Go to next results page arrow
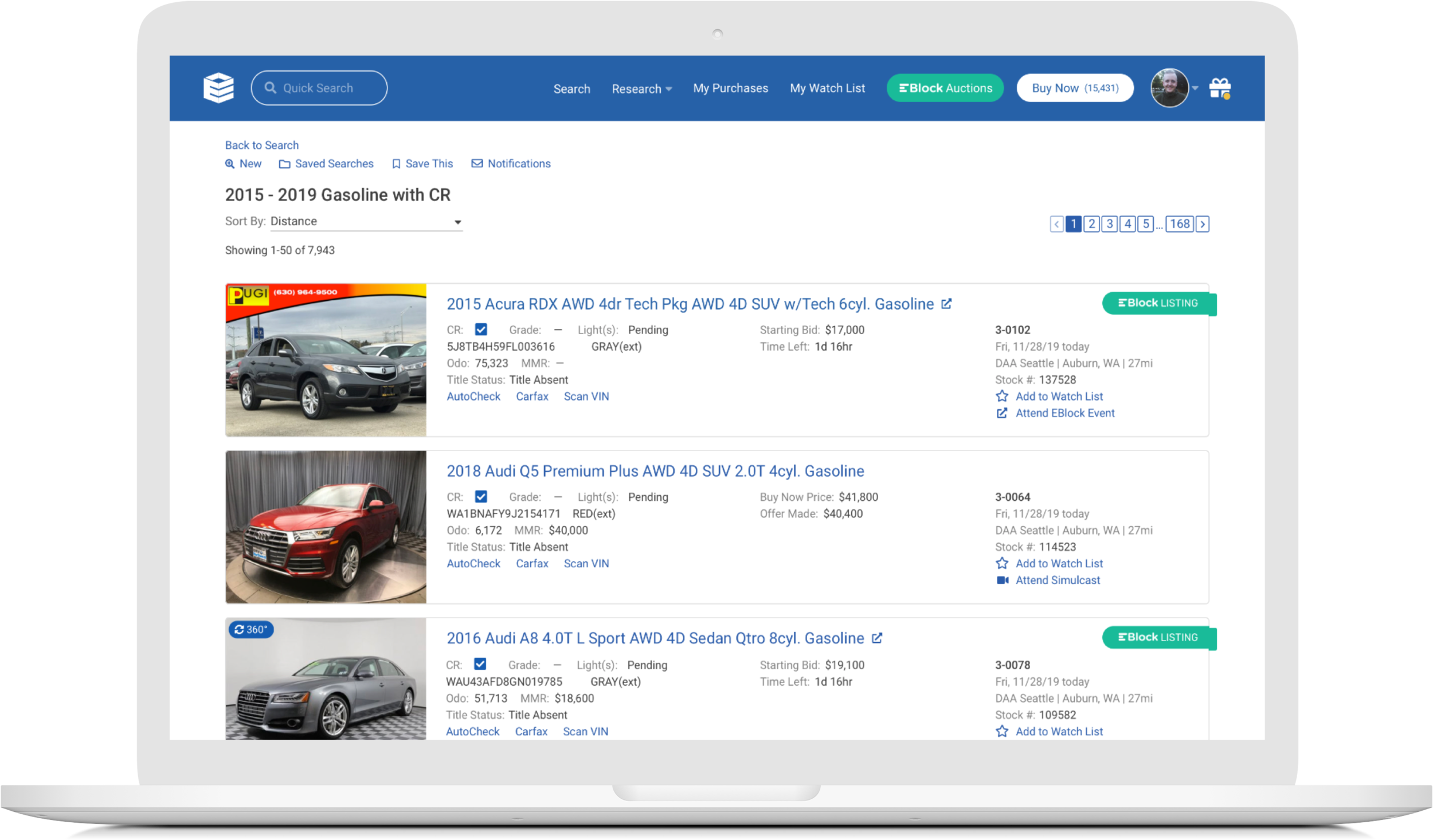 (1203, 224)
